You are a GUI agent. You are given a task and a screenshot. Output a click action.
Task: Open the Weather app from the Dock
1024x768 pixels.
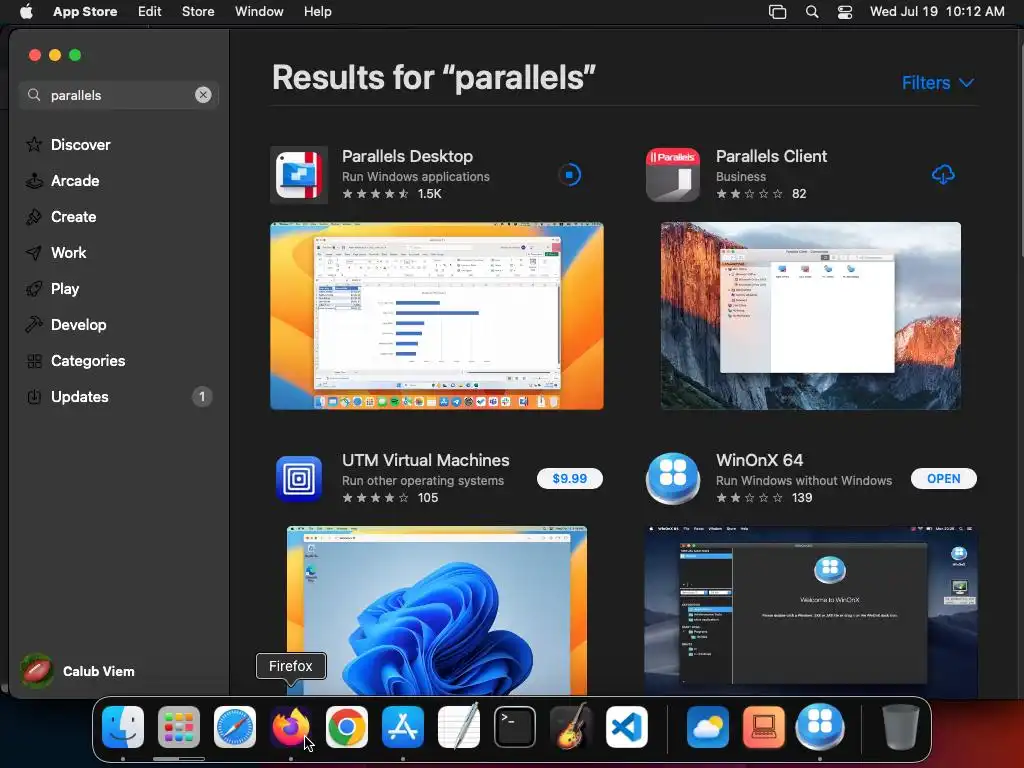(x=708, y=727)
